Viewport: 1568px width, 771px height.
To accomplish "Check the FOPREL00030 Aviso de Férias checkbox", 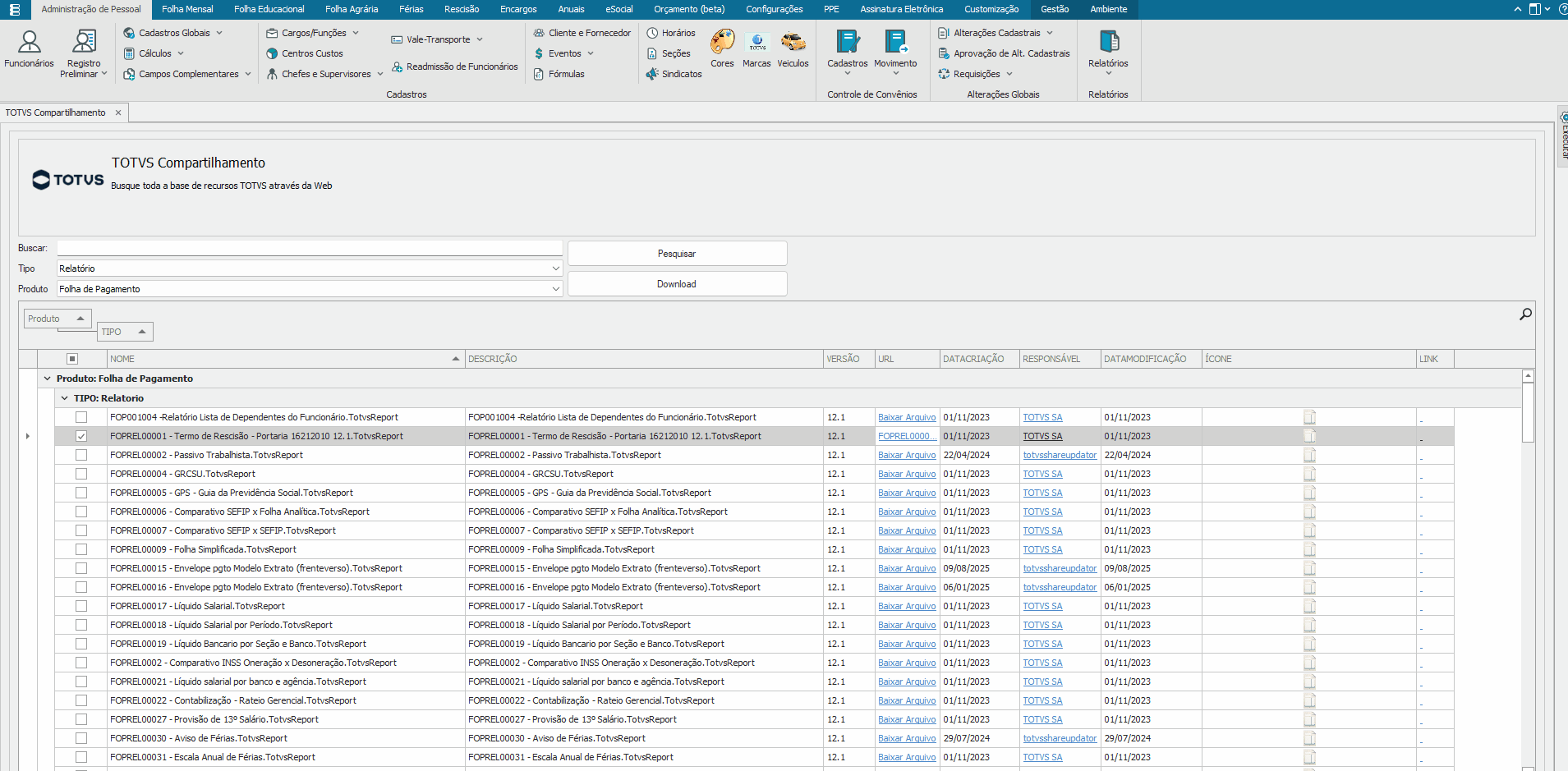I will 81,738.
